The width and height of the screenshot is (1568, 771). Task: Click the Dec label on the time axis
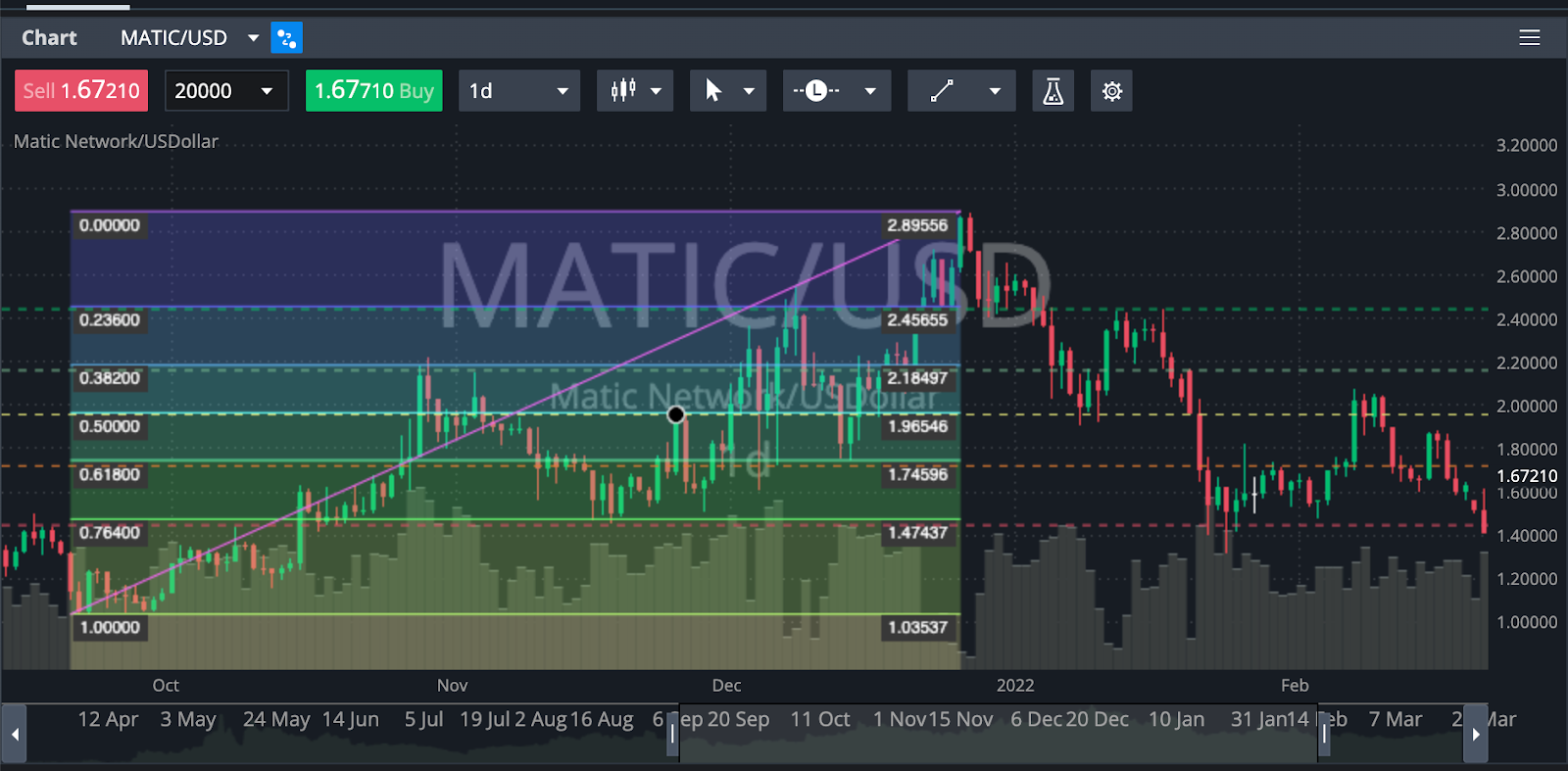point(727,686)
